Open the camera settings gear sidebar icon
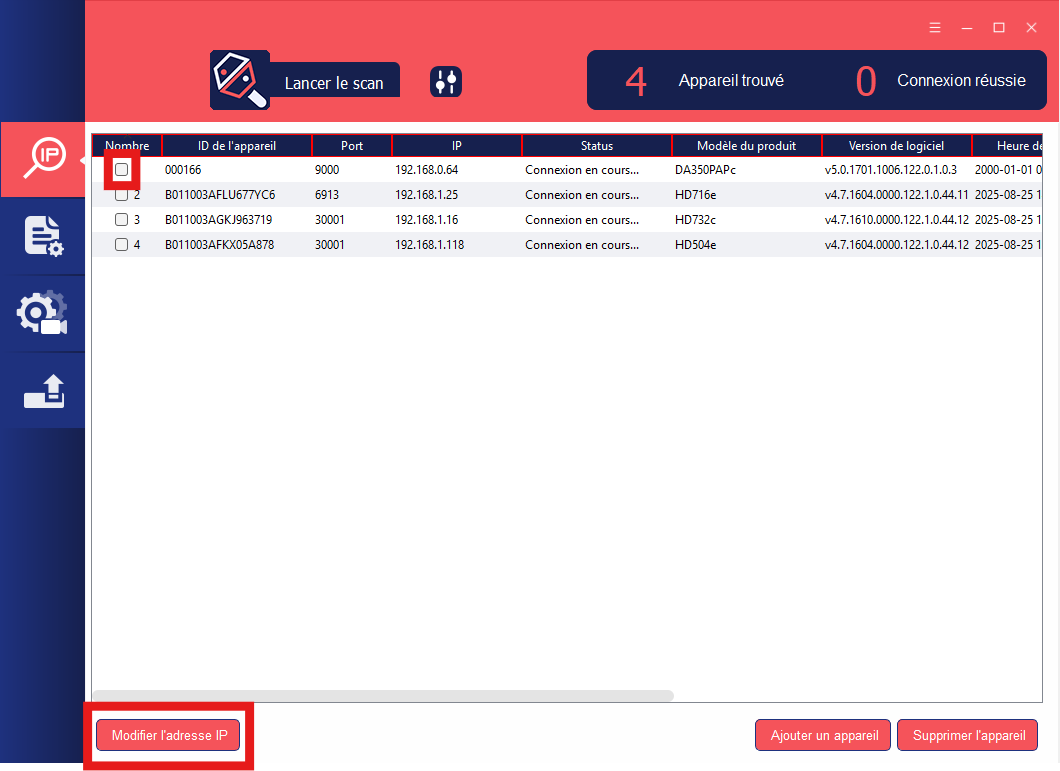1060x771 pixels. [x=42, y=313]
